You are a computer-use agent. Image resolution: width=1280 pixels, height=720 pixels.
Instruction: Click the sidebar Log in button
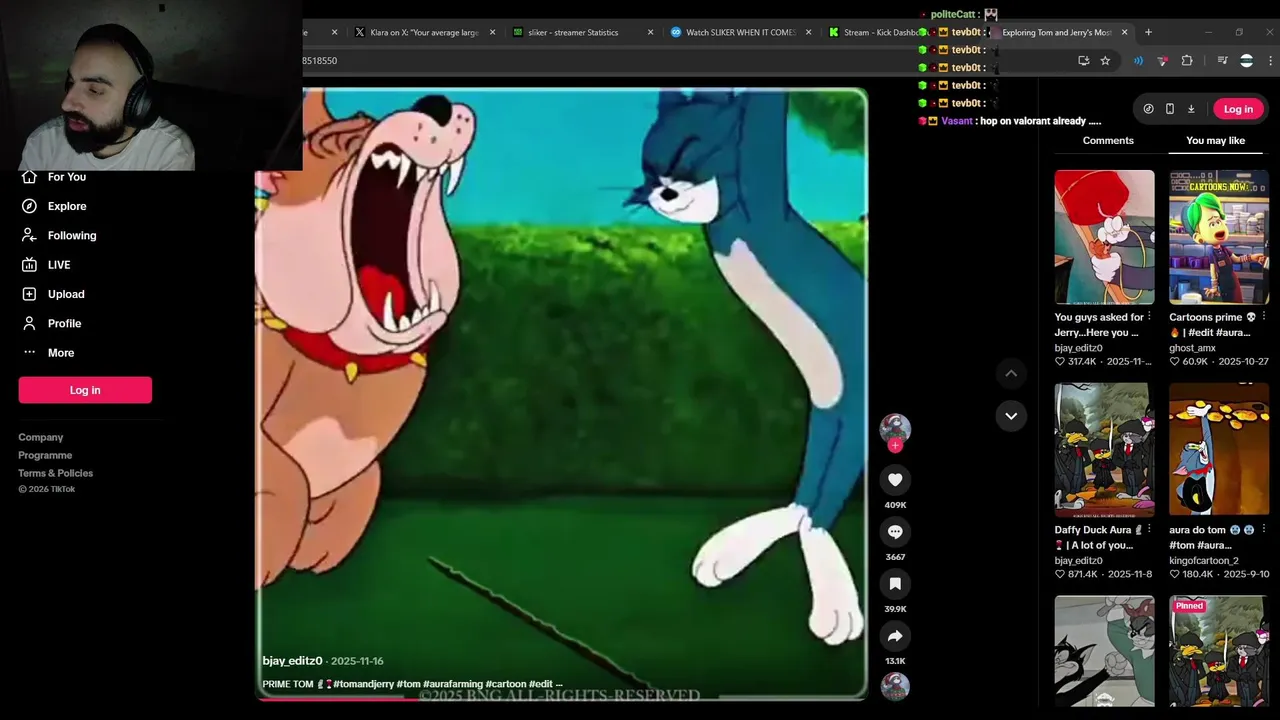click(x=85, y=390)
